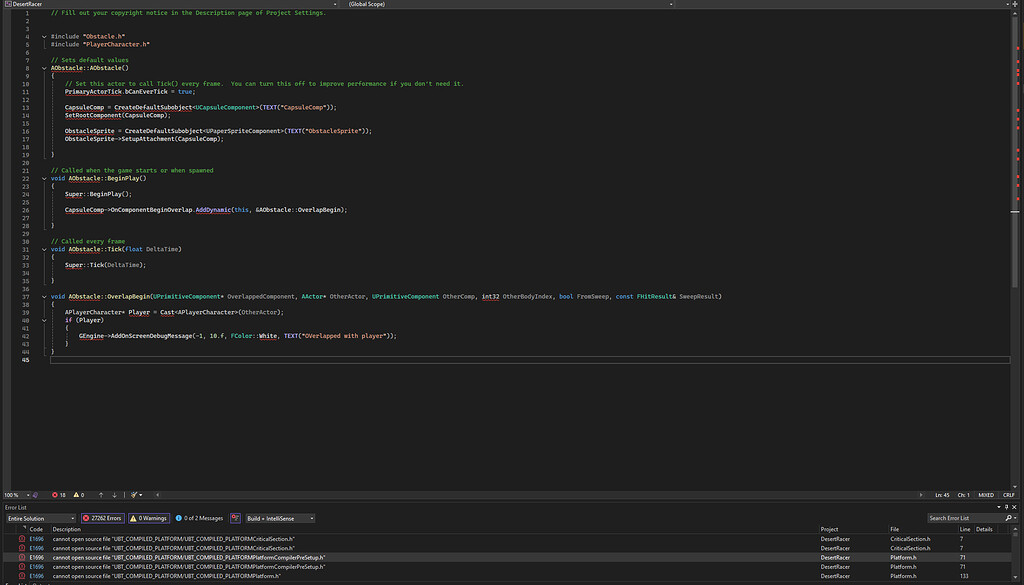
Task: Click the Ch: 1 column indicator
Action: (963, 495)
